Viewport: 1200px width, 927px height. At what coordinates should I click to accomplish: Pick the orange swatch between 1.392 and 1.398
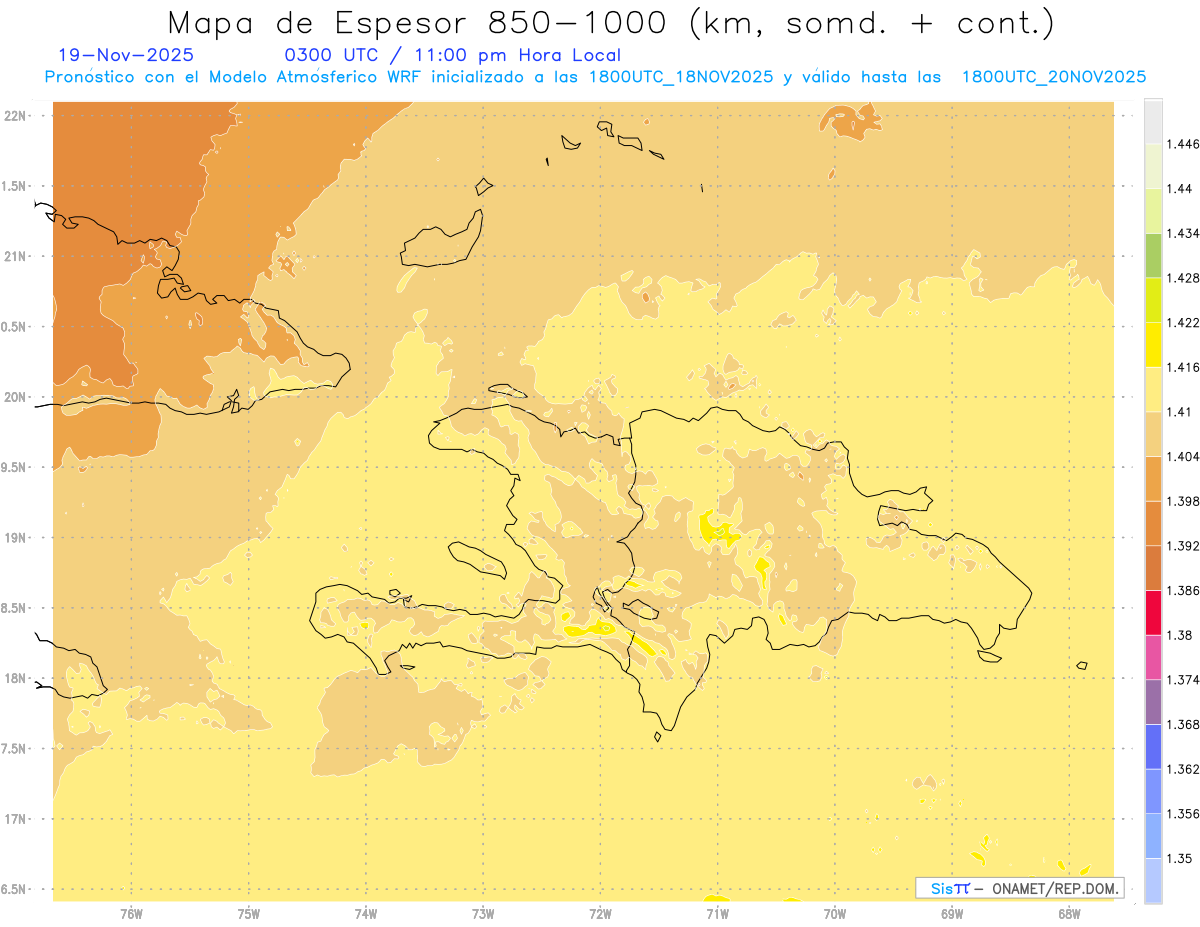click(x=1153, y=523)
